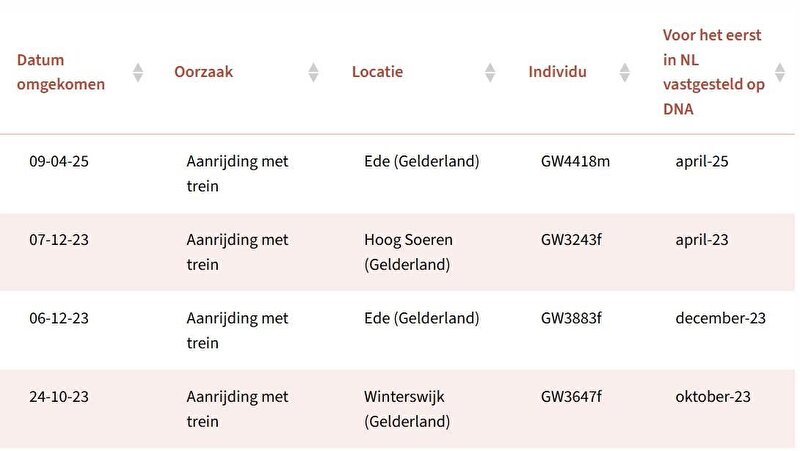800x451 pixels.
Task: Click the oktober-23 cell
Action: pos(713,396)
